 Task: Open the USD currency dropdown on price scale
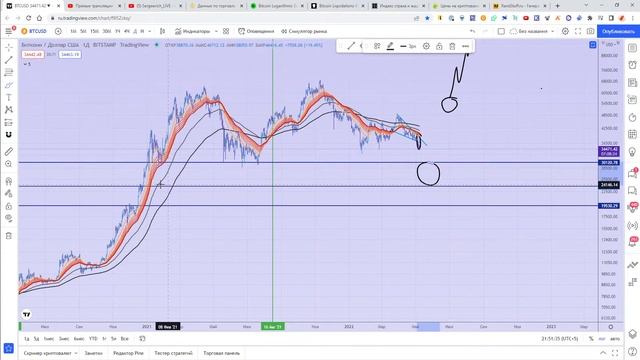[x=610, y=44]
